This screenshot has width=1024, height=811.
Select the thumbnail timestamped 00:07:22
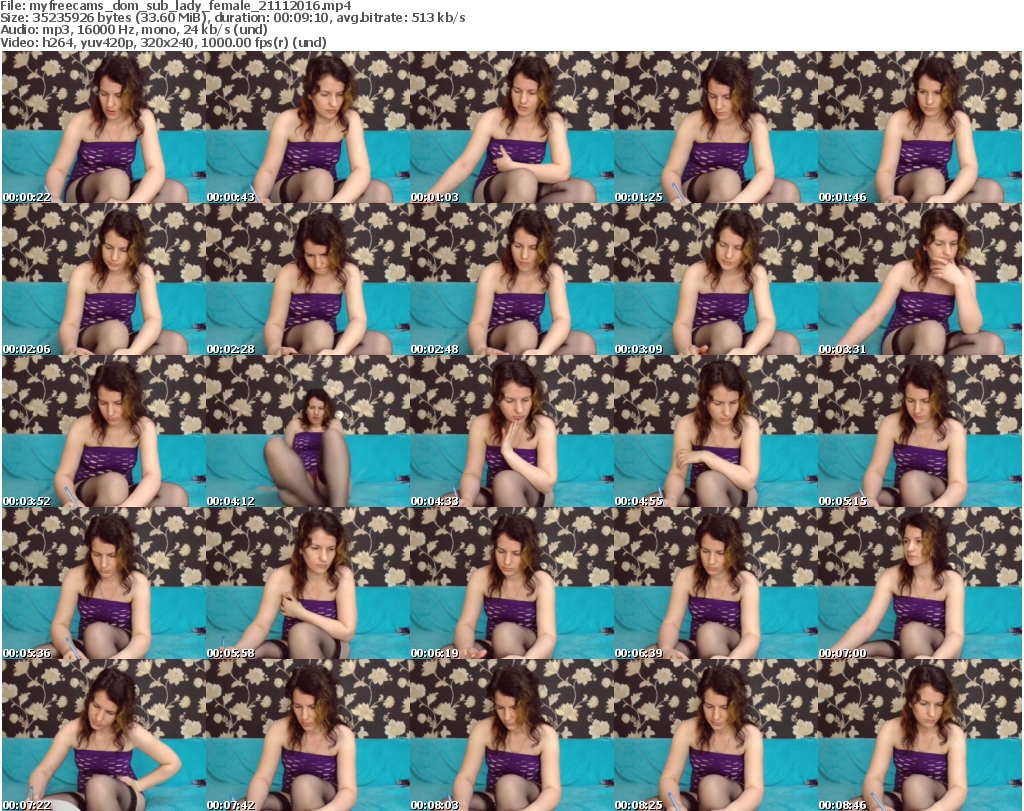104,735
